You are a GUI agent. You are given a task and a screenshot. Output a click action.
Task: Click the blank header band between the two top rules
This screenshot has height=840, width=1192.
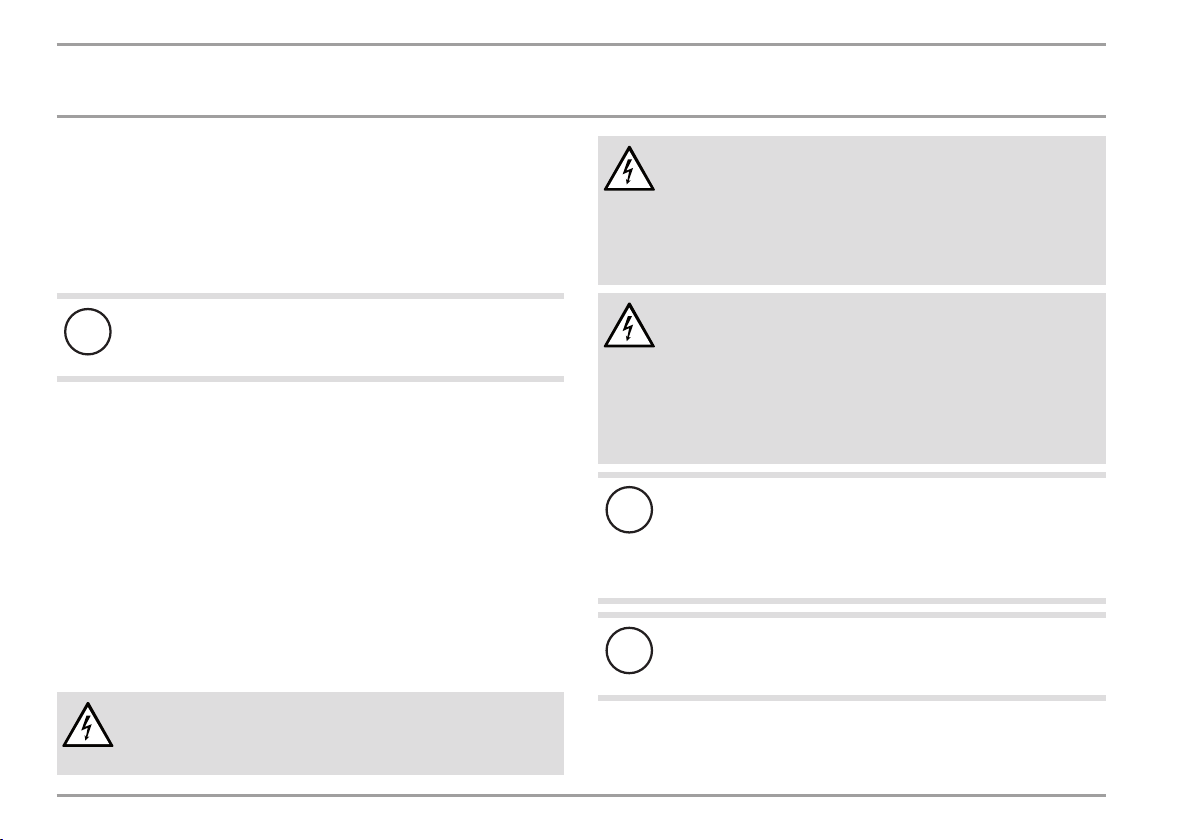pyautogui.click(x=581, y=81)
